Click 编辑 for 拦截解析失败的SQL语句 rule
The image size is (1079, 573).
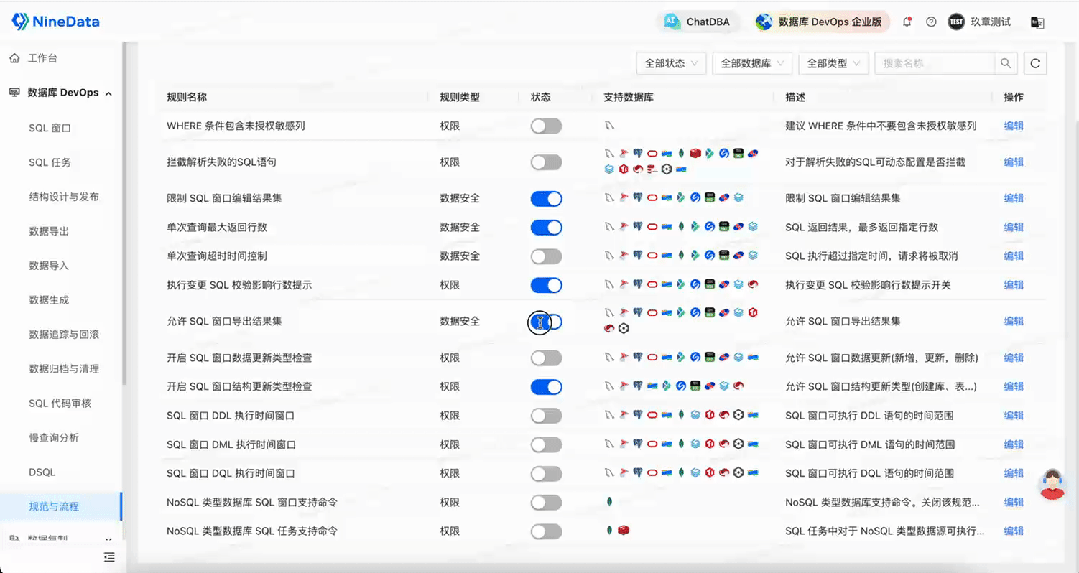(x=1013, y=162)
